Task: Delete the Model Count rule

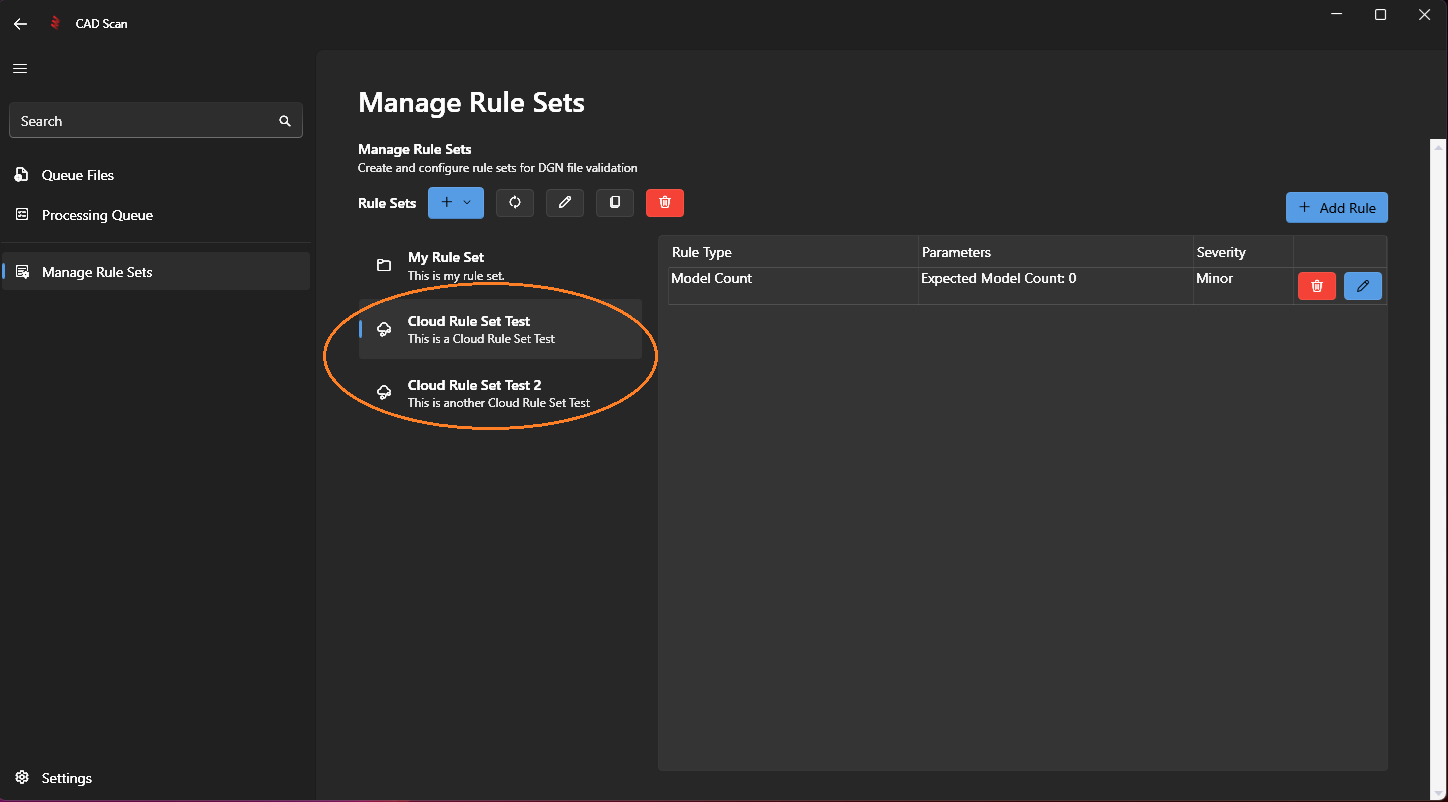Action: tap(1316, 286)
